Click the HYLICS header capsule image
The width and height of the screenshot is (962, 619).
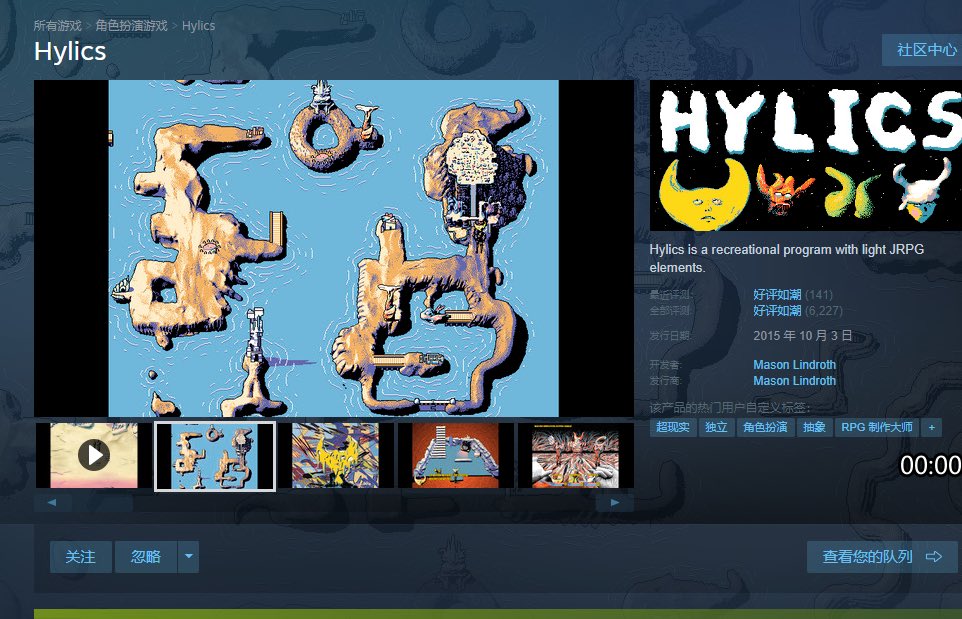point(806,156)
